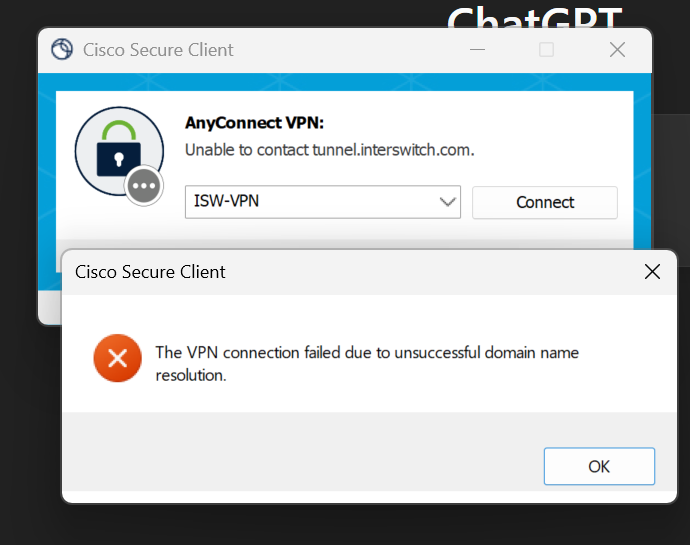This screenshot has width=690, height=545.
Task: Click the Cisco Secure Client logo in title bar
Action: coord(62,50)
